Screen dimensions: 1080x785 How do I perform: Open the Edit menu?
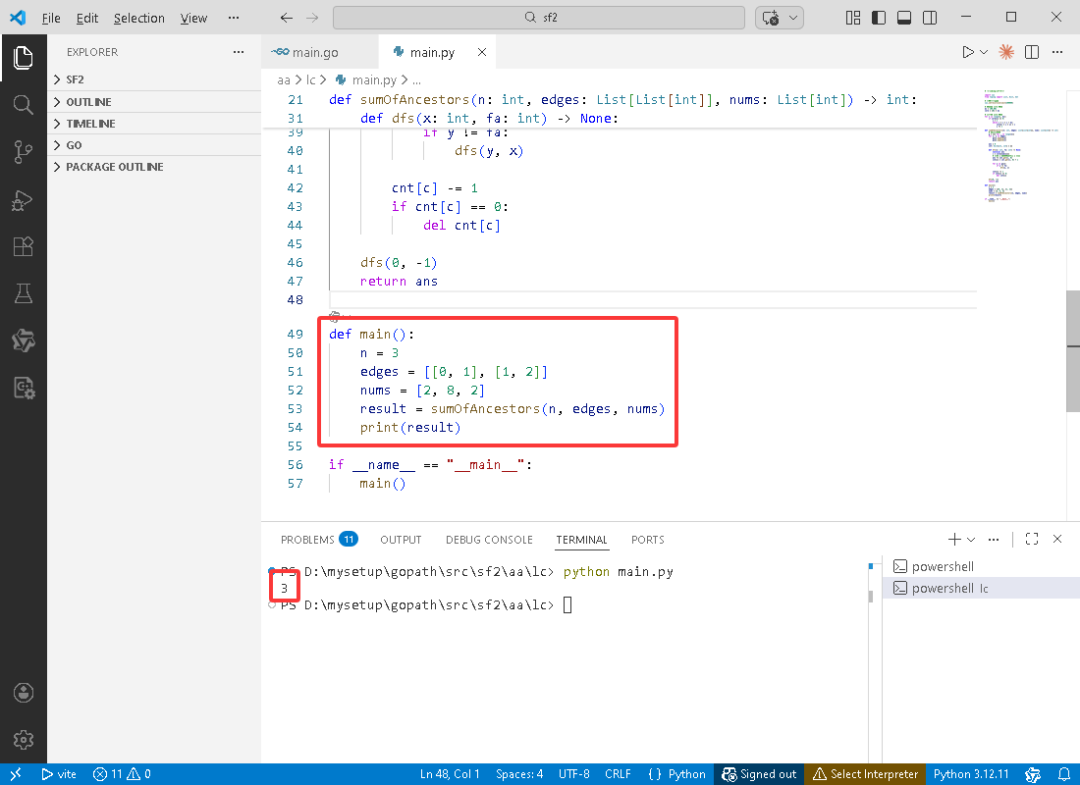[x=87, y=18]
